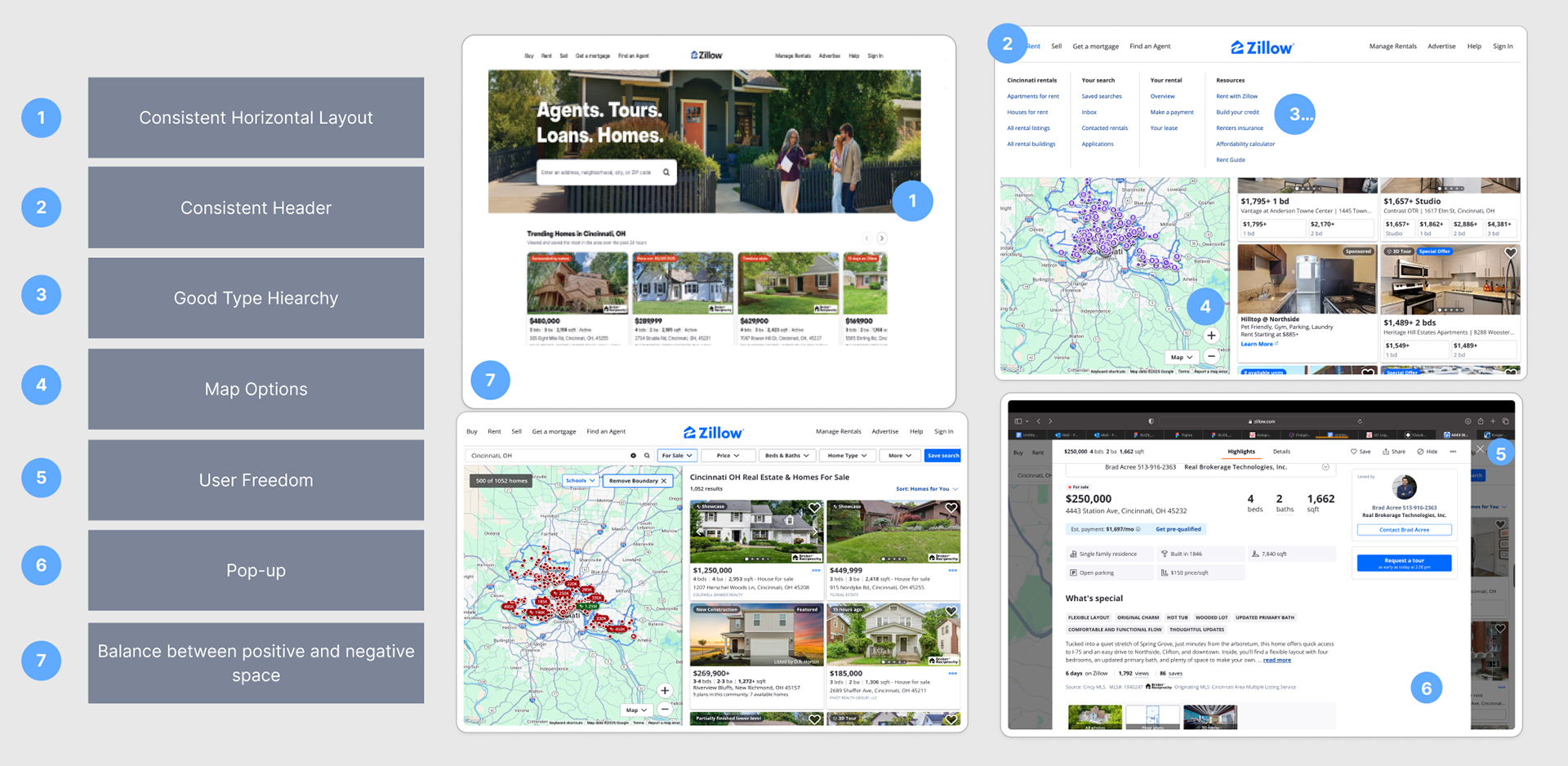Favorite the $1,250,000 listing with the heart

[x=814, y=508]
